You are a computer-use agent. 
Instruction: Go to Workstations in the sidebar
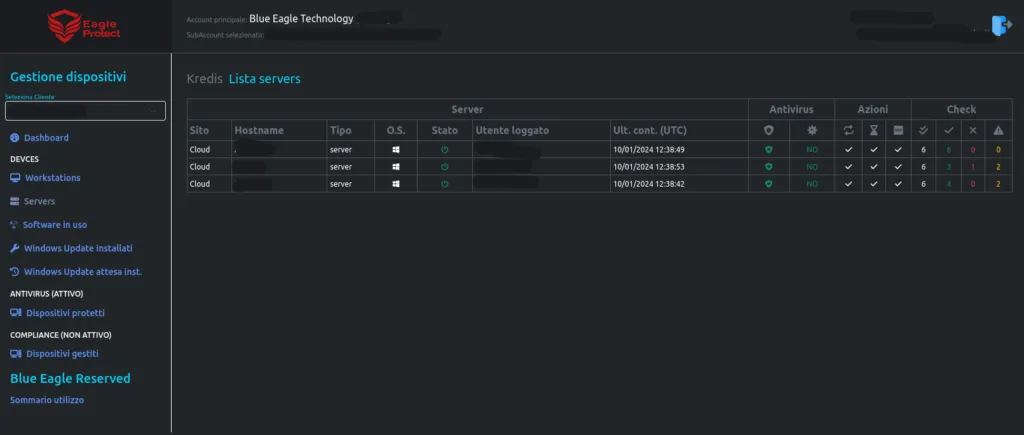click(53, 178)
